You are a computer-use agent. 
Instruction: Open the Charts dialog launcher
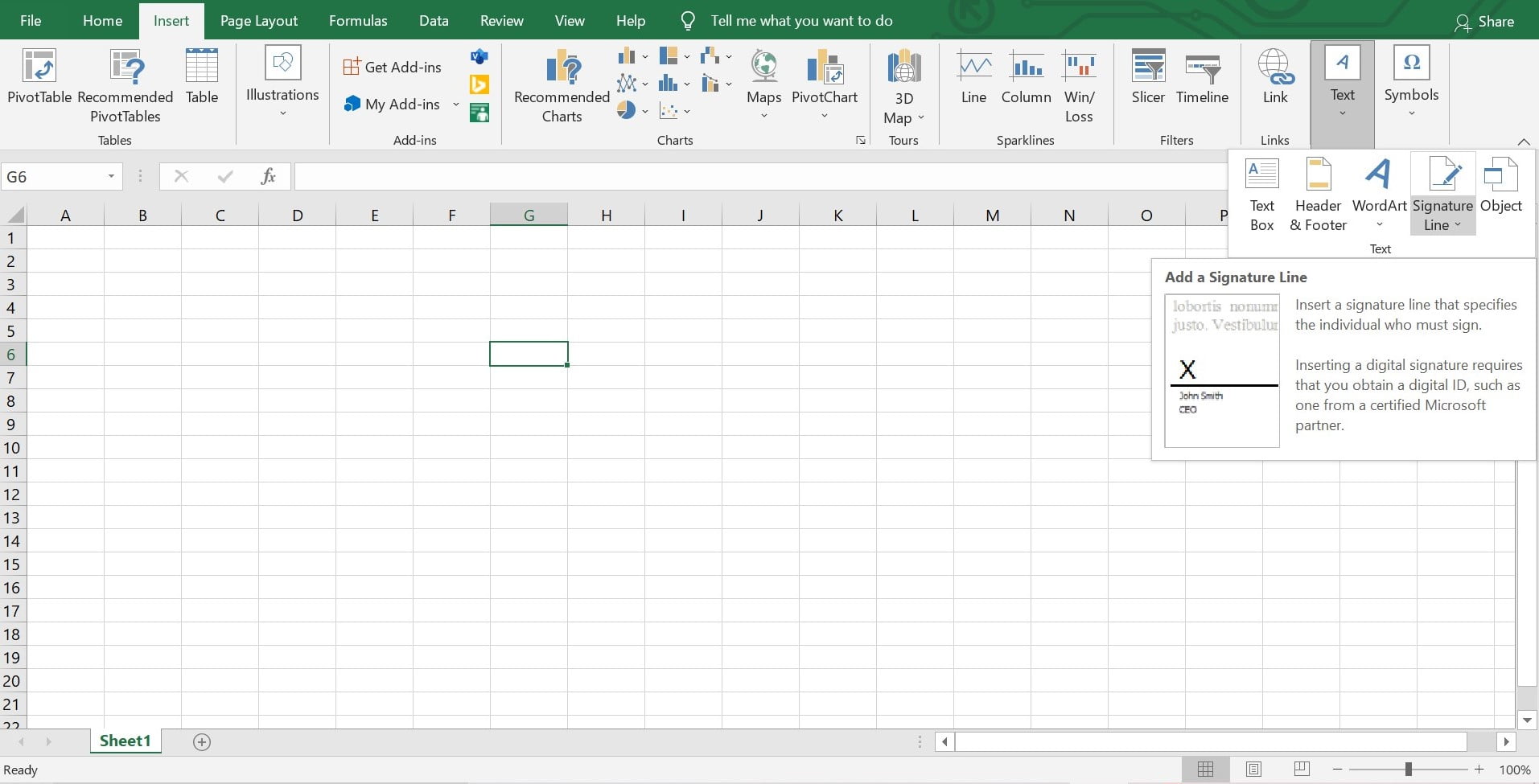[860, 140]
